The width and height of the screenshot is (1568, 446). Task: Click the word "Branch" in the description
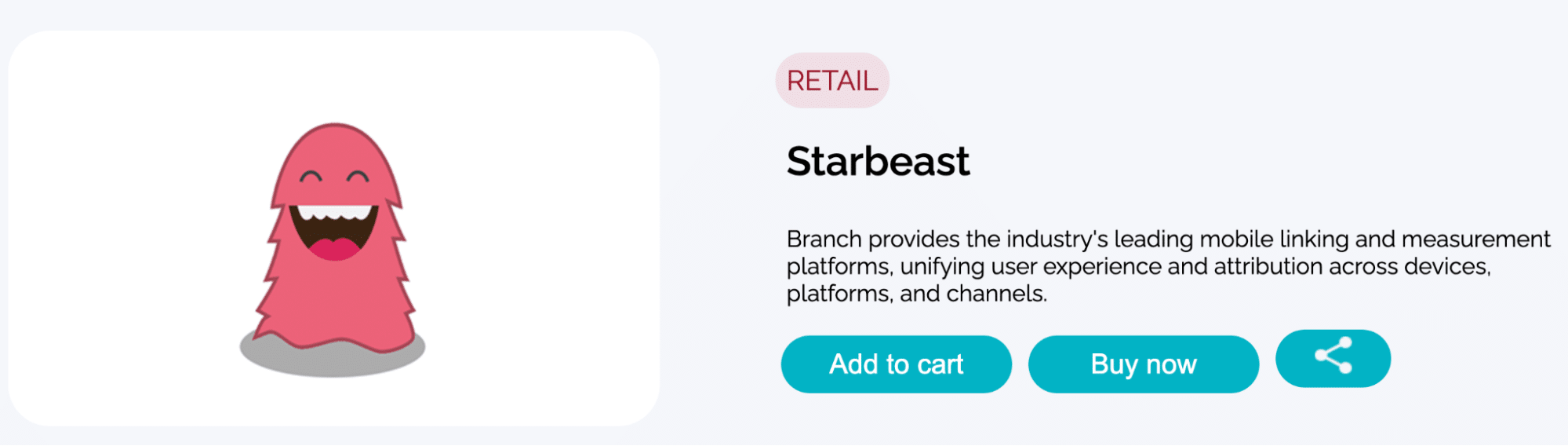(824, 239)
